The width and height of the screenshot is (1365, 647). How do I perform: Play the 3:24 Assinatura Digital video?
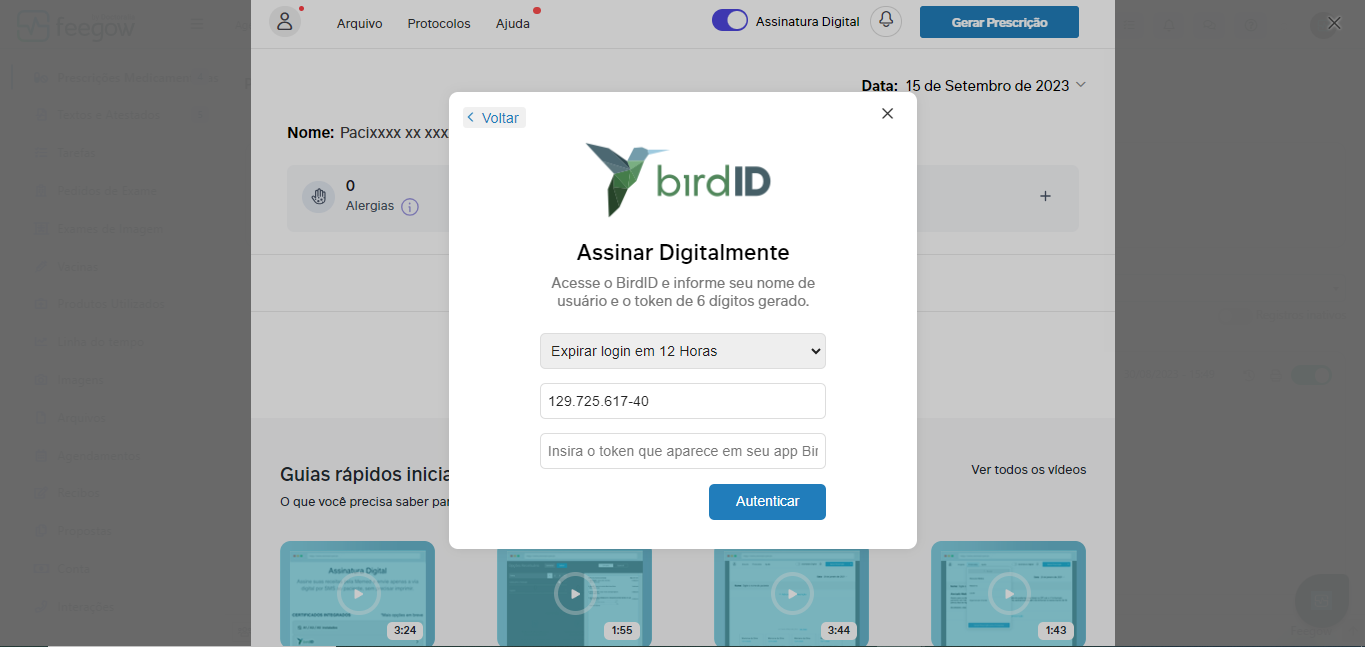[357, 594]
